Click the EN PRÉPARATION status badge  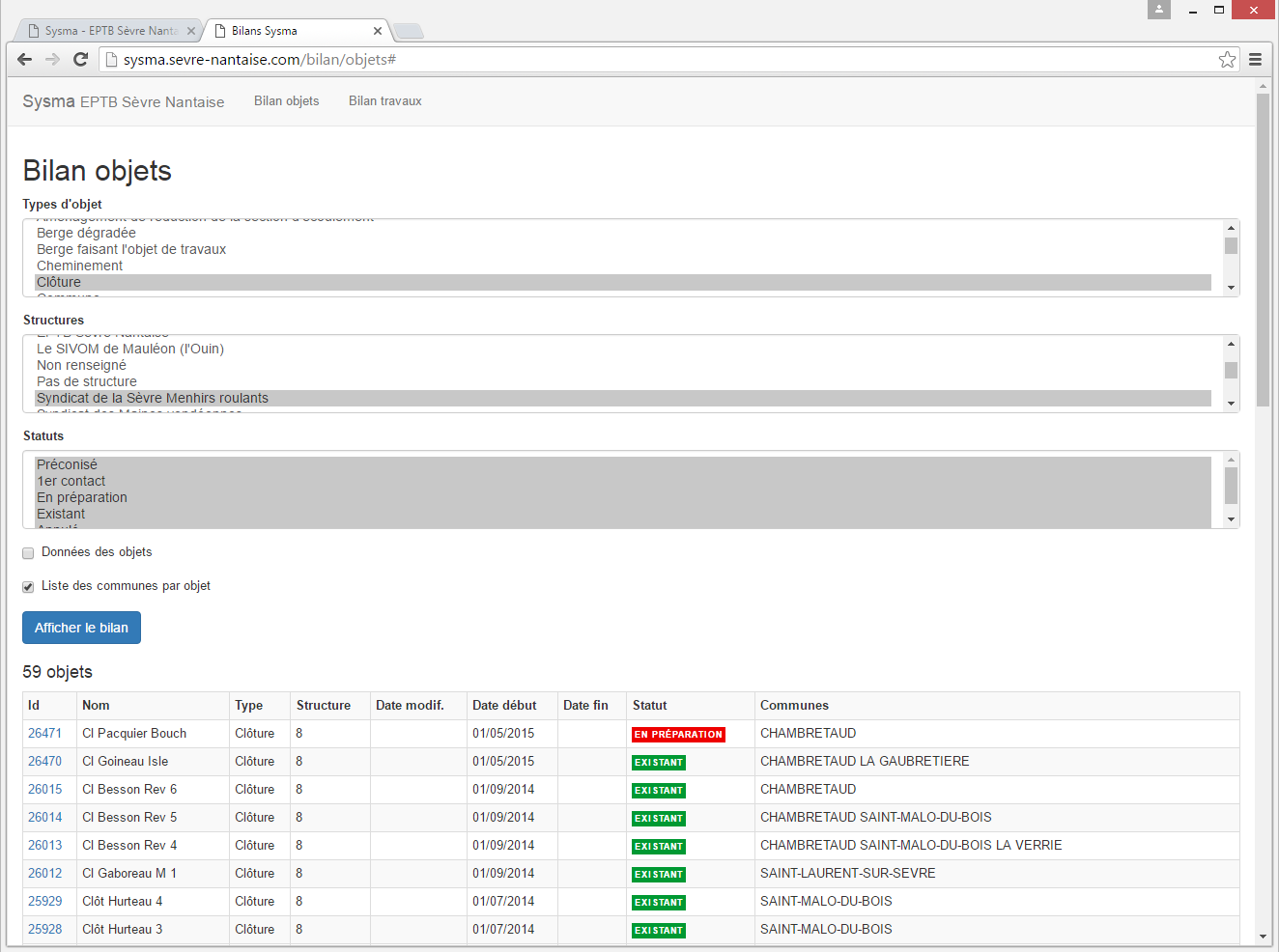coord(678,735)
